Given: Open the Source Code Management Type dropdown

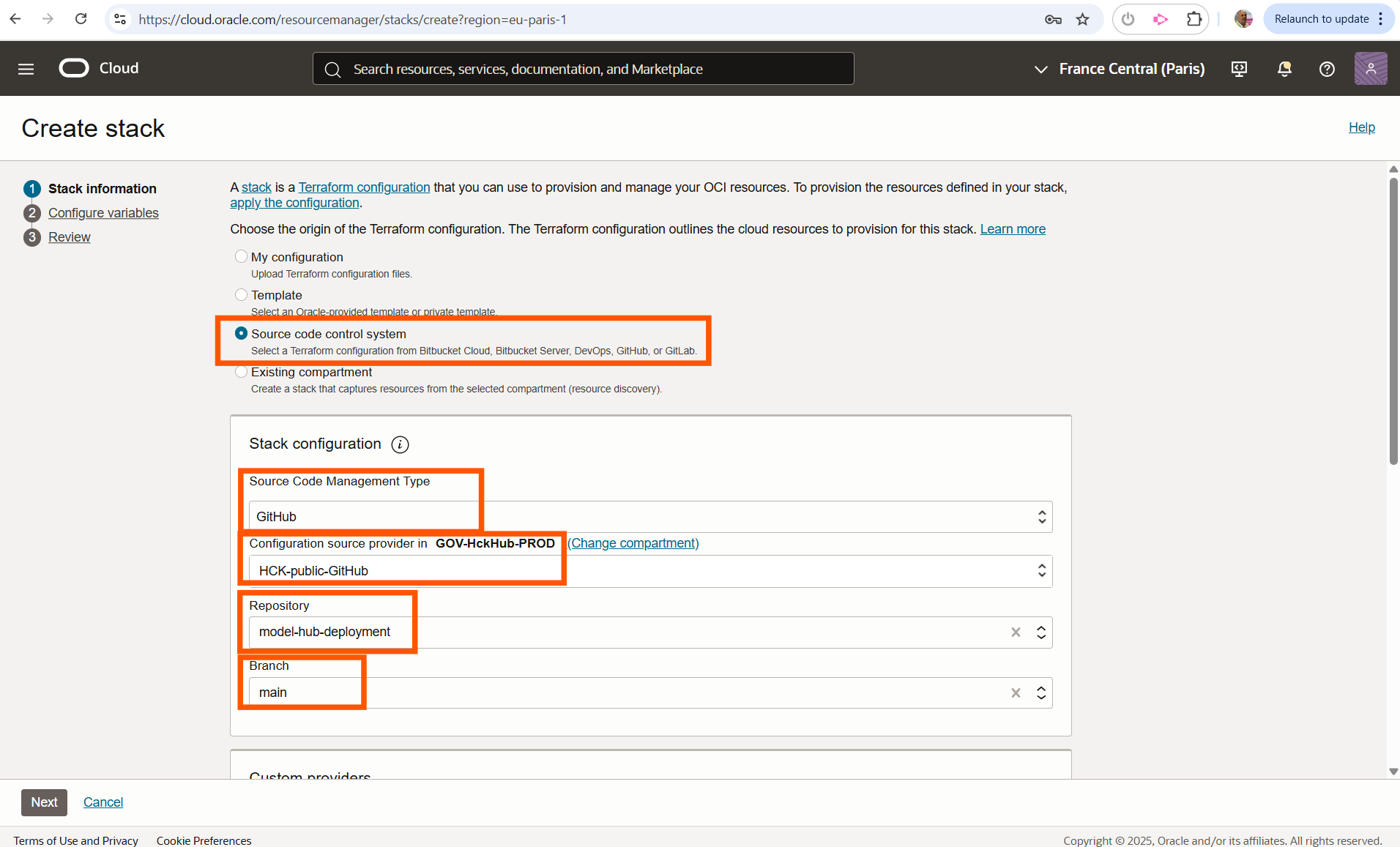Looking at the screenshot, I should tap(1041, 516).
